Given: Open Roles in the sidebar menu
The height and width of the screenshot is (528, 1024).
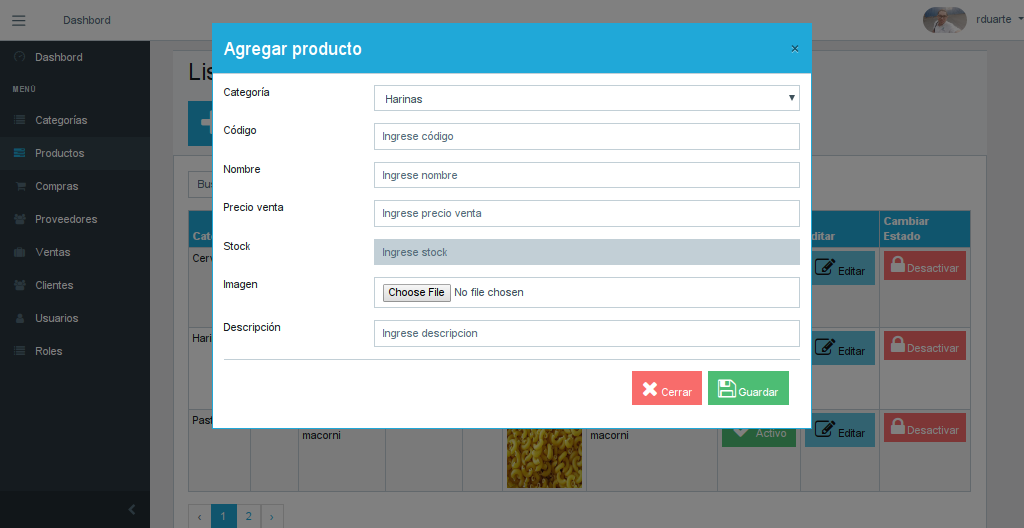Looking at the screenshot, I should 48,351.
